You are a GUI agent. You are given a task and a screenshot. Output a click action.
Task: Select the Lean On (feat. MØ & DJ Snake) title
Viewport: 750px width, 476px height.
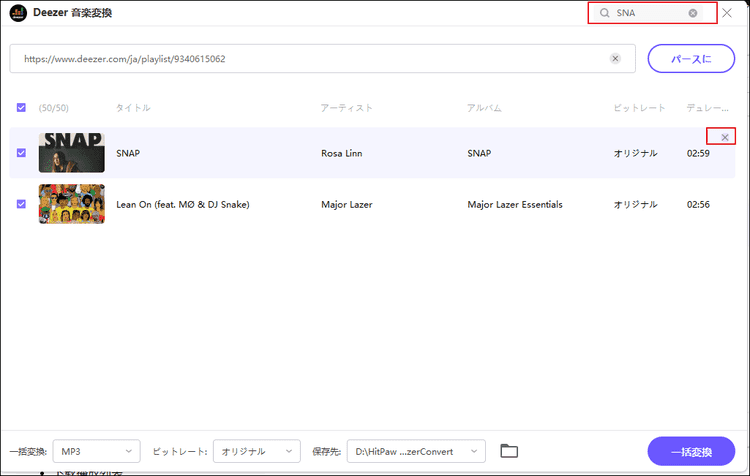pos(183,204)
